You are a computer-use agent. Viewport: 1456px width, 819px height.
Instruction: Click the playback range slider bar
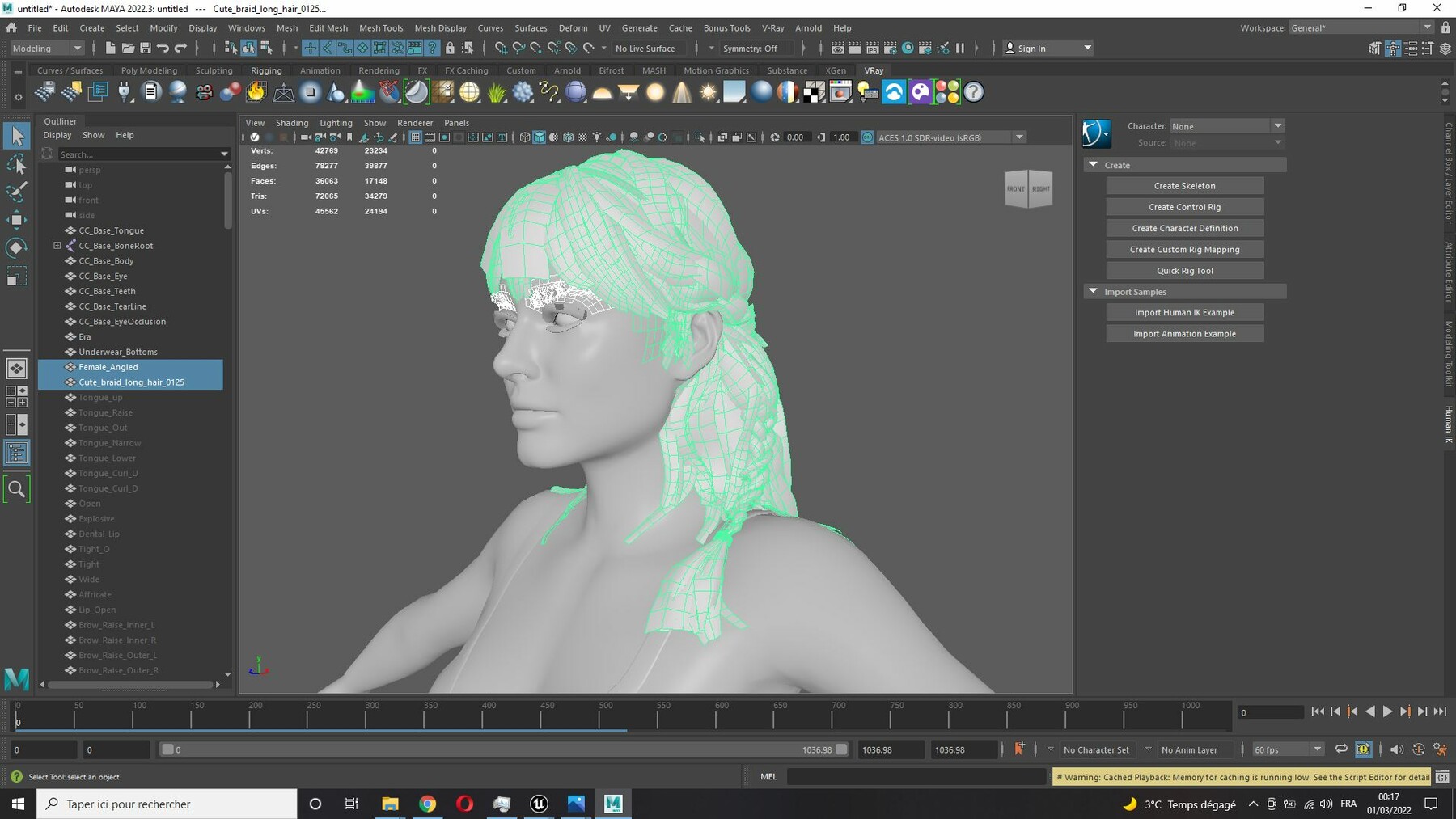point(504,749)
